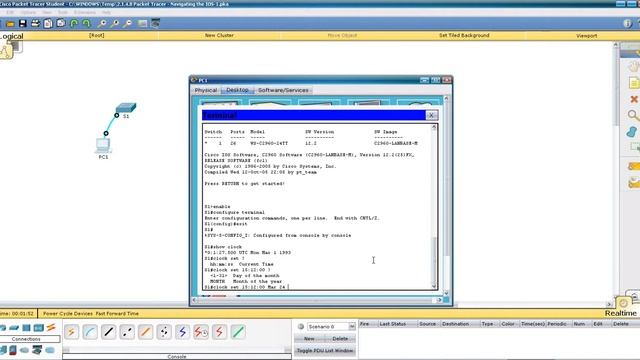Image resolution: width=640 pixels, height=360 pixels.
Task: Click the New scenario button
Action: (x=309, y=339)
